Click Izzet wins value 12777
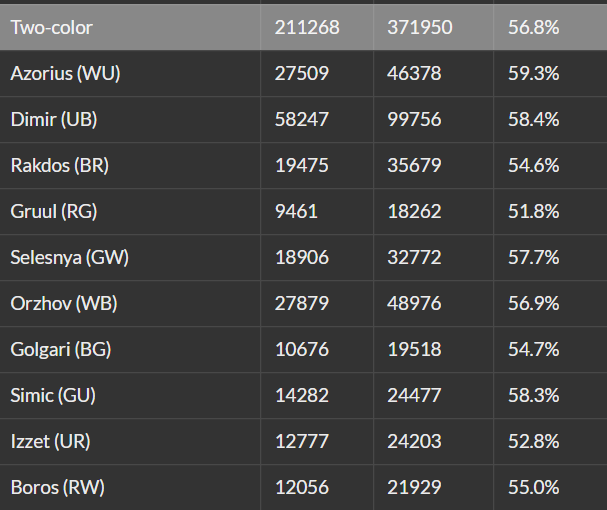This screenshot has height=510, width=607. point(302,441)
